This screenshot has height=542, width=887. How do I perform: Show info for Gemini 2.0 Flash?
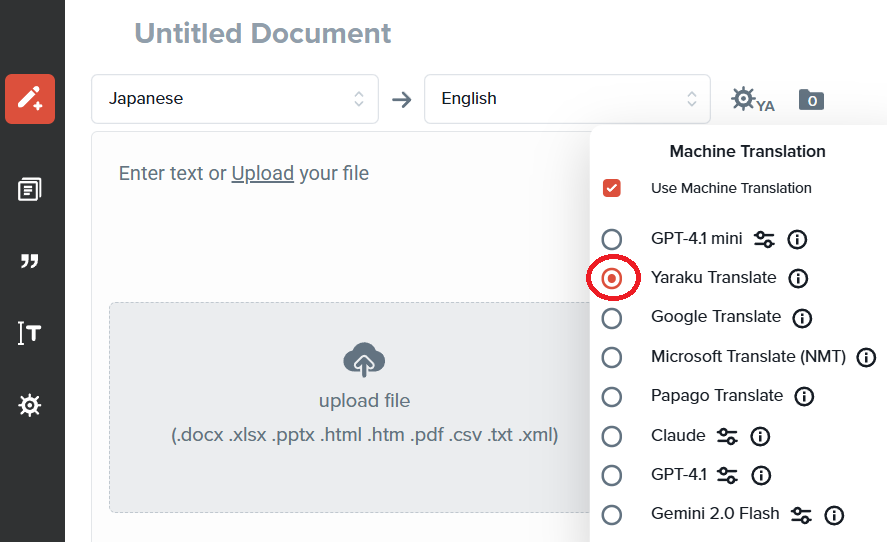(834, 515)
